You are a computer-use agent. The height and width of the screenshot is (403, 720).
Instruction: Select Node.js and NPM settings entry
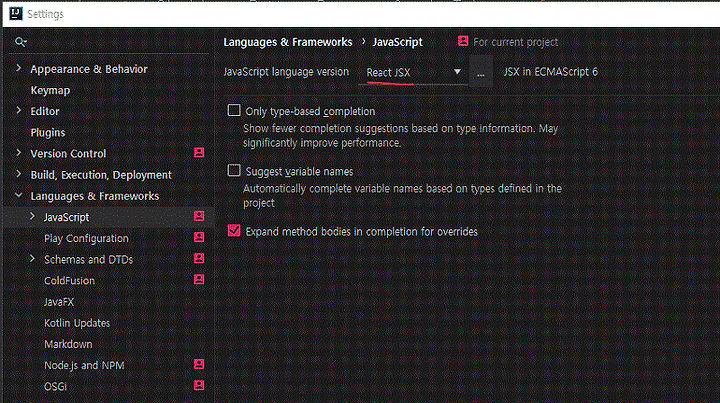click(x=84, y=365)
